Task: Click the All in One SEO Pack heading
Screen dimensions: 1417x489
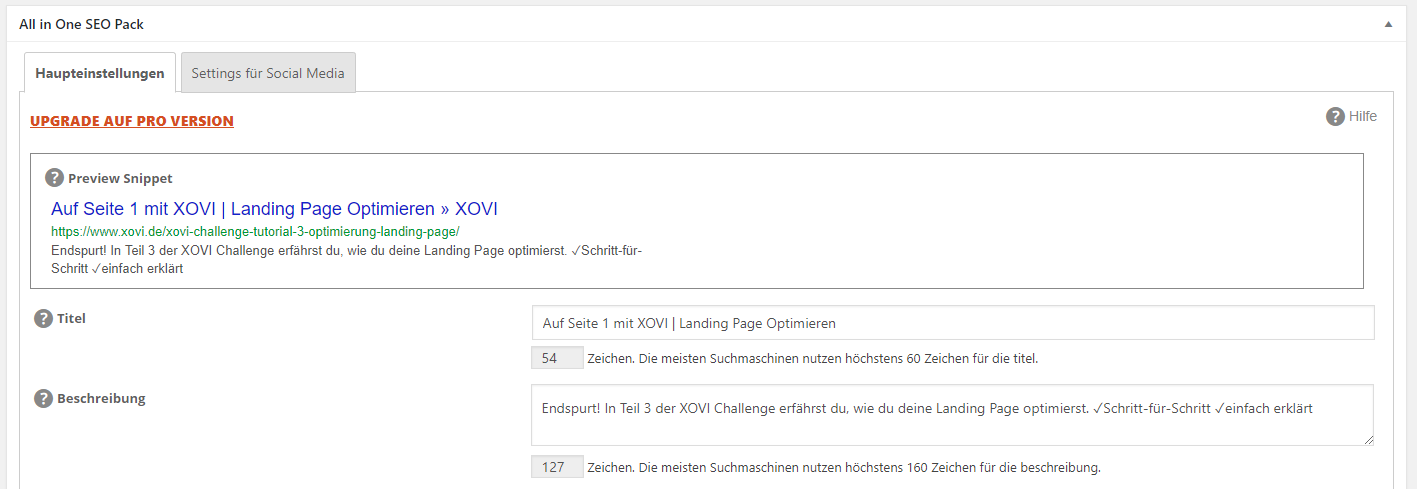Action: pyautogui.click(x=81, y=24)
